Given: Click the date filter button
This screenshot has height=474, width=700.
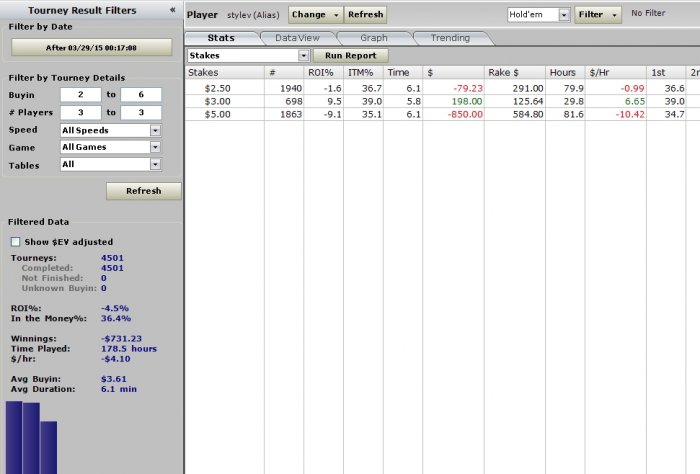Looking at the screenshot, I should (x=91, y=47).
